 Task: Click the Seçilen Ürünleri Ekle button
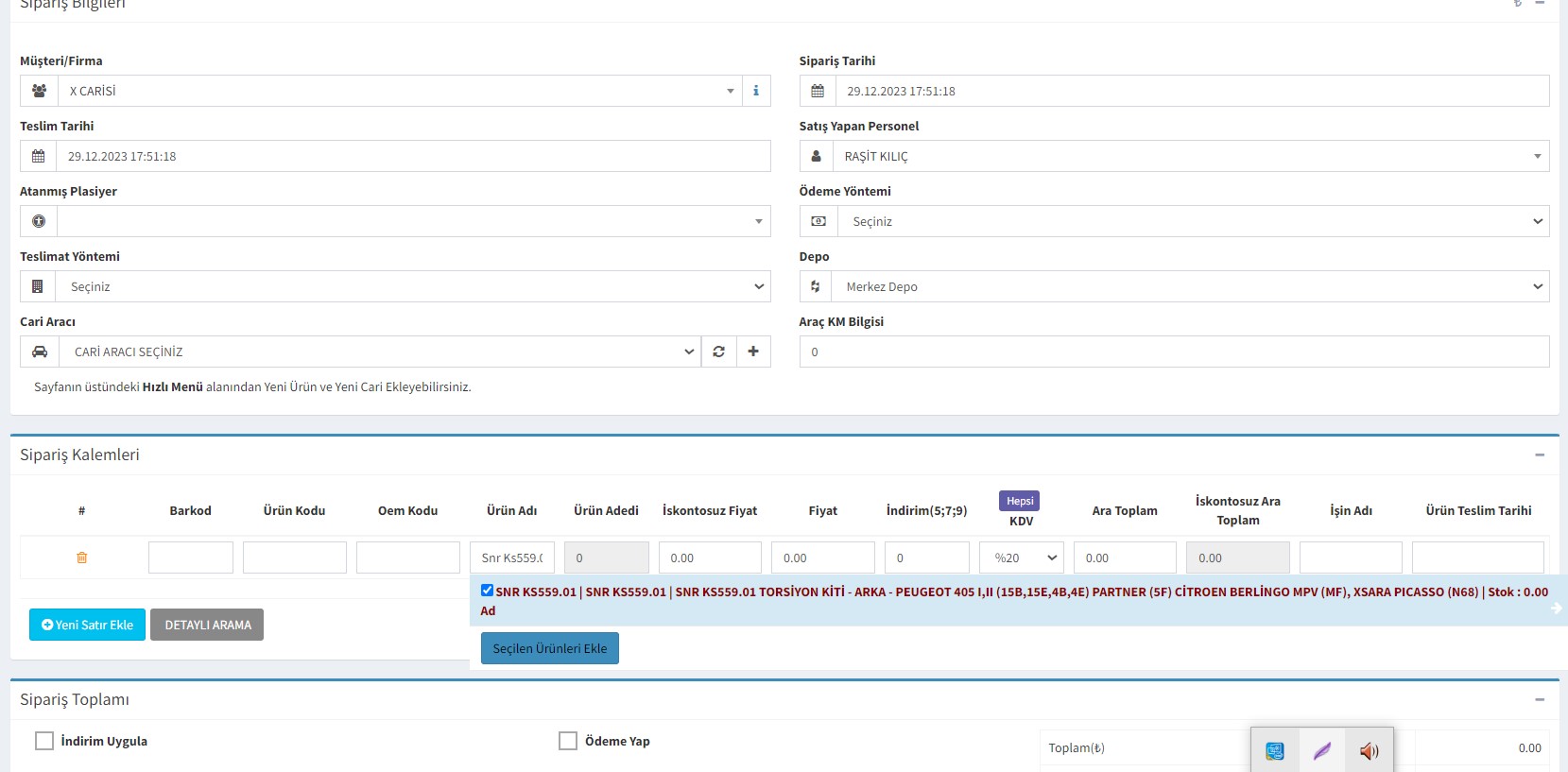pyautogui.click(x=549, y=648)
